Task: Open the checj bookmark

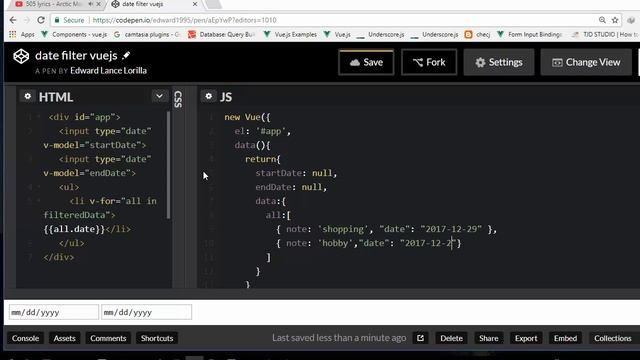Action: click(x=478, y=35)
